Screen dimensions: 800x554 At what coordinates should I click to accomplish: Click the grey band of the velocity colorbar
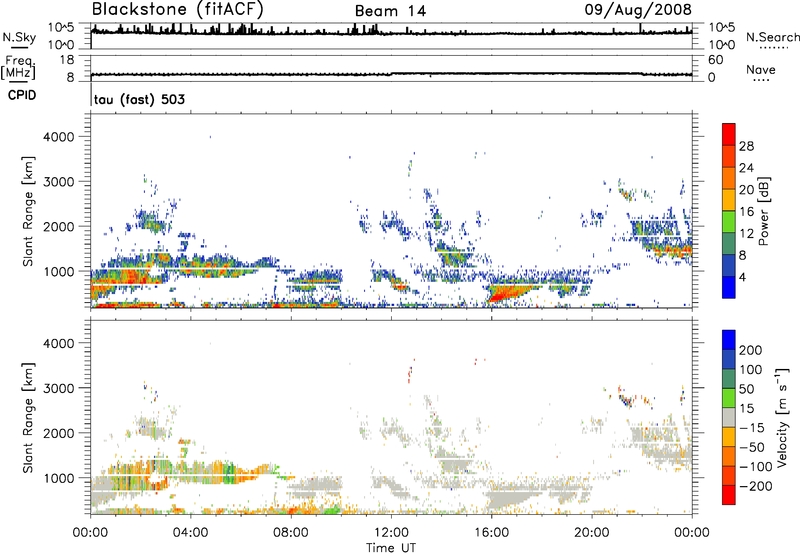(x=729, y=417)
